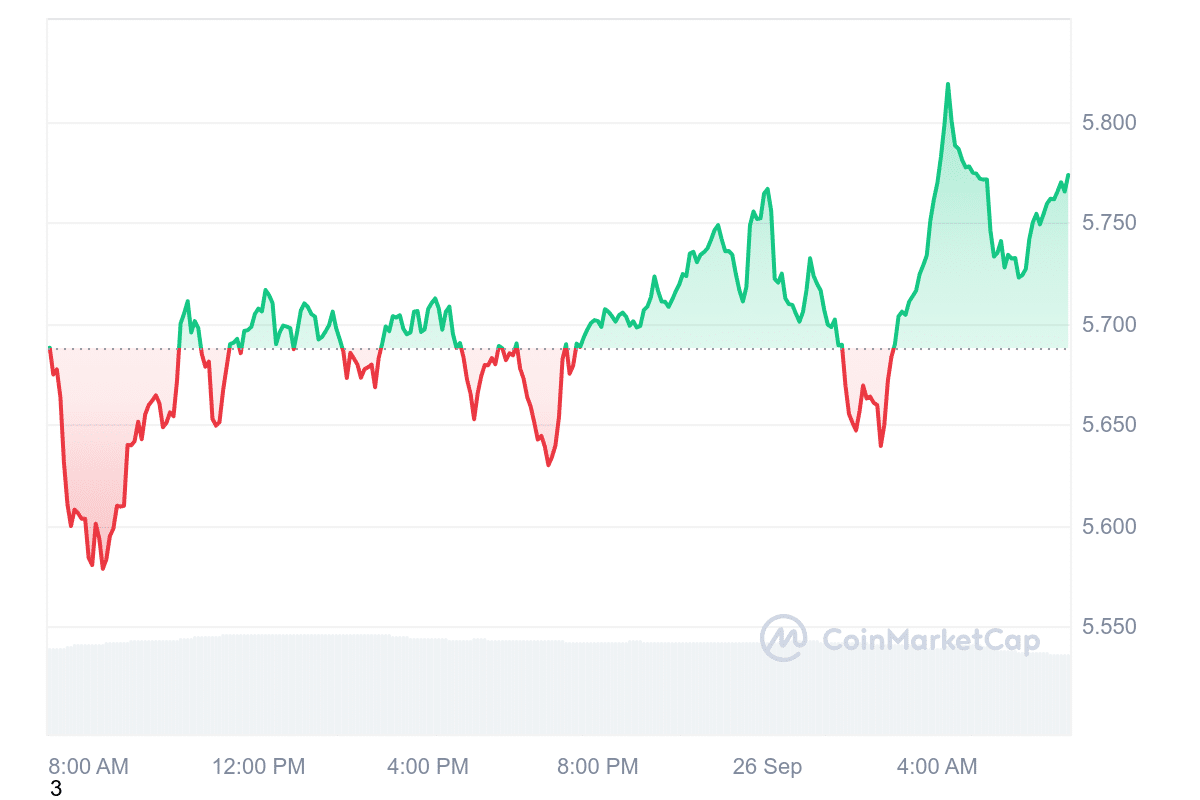Image resolution: width=1200 pixels, height=800 pixels.
Task: Click the 8:00 AM time label
Action: coord(88,767)
